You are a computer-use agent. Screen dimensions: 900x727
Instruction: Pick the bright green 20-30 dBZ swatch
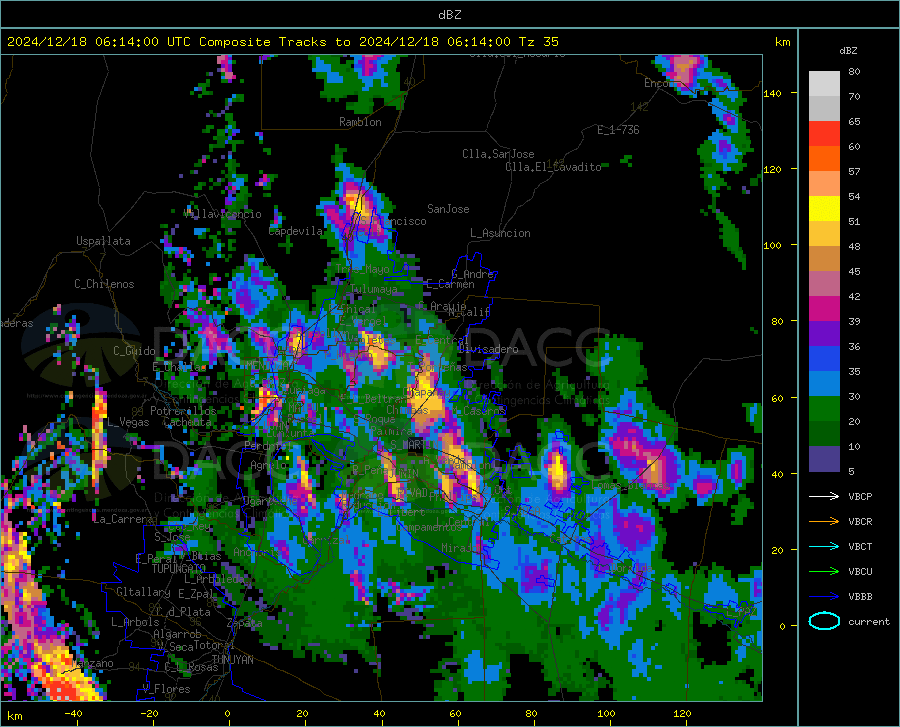point(824,409)
